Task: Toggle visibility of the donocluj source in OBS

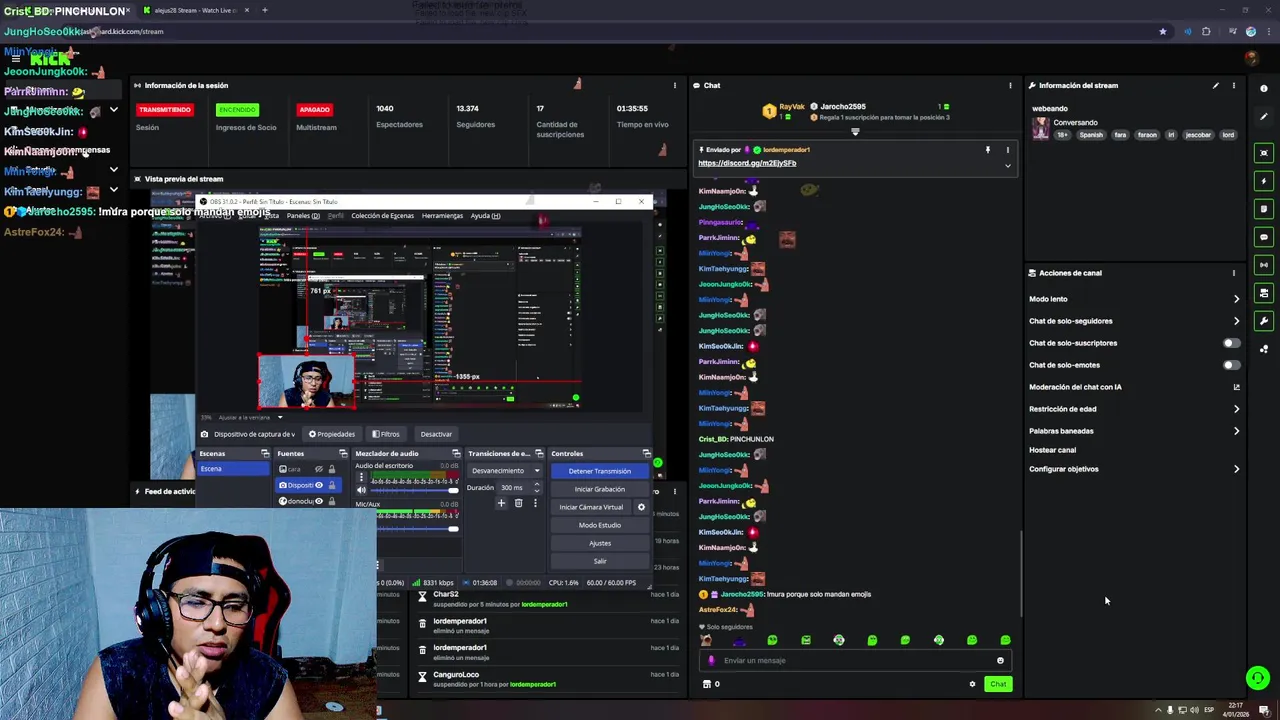Action: (319, 501)
